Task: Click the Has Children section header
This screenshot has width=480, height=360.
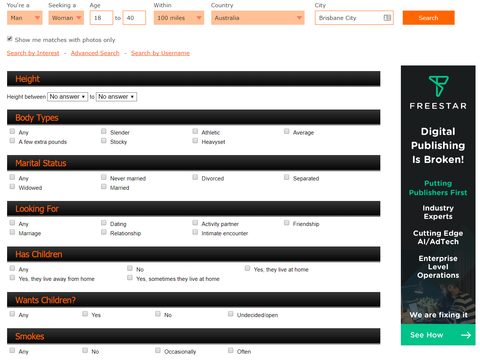Action: click(193, 254)
